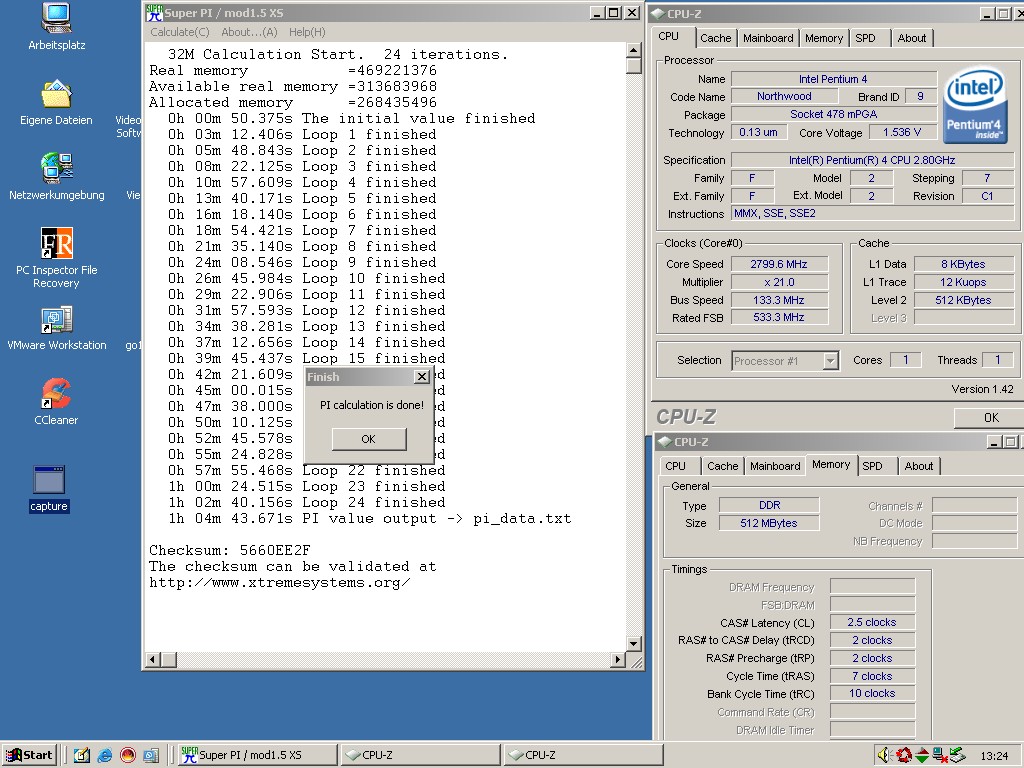Click the Core Speed 2799.6 MHz field
The image size is (1024, 768).
click(779, 264)
